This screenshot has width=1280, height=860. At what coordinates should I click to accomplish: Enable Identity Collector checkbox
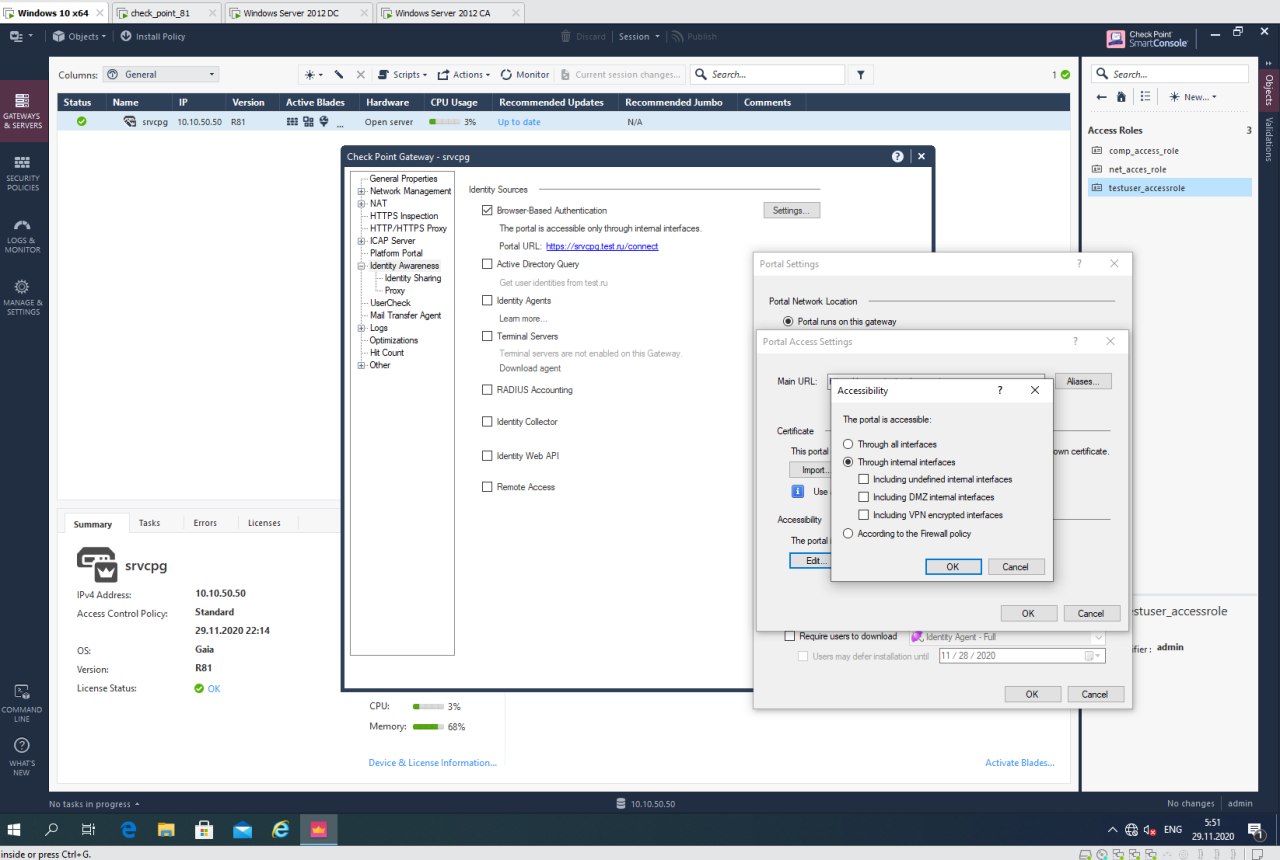487,422
